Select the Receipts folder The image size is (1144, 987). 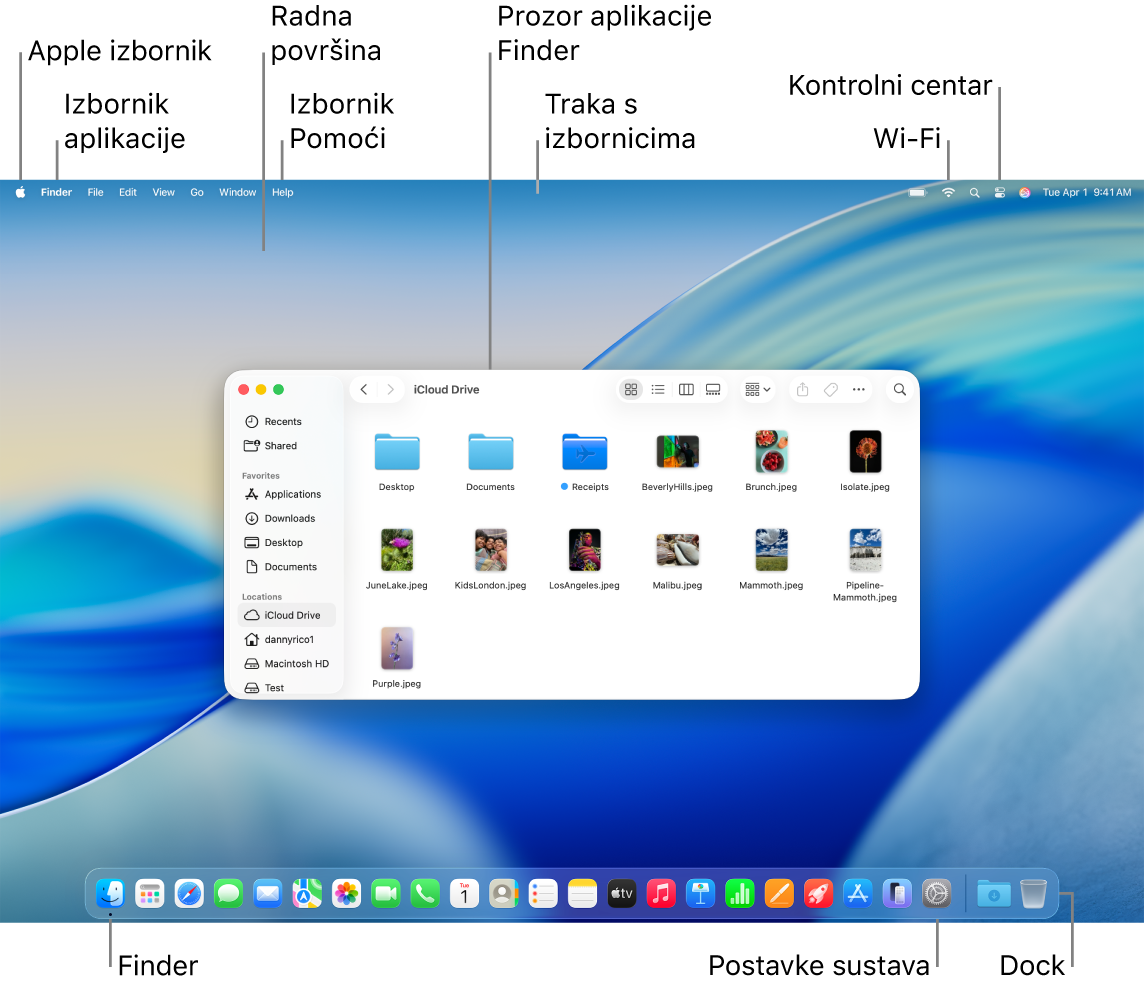[x=584, y=452]
